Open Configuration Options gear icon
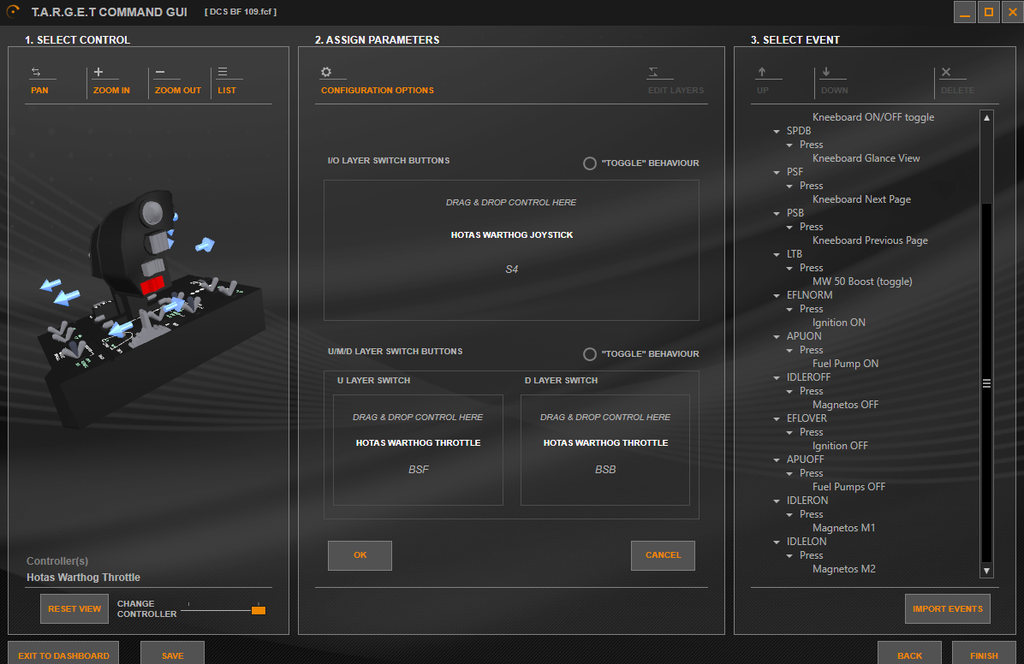This screenshot has height=664, width=1024. [x=326, y=73]
